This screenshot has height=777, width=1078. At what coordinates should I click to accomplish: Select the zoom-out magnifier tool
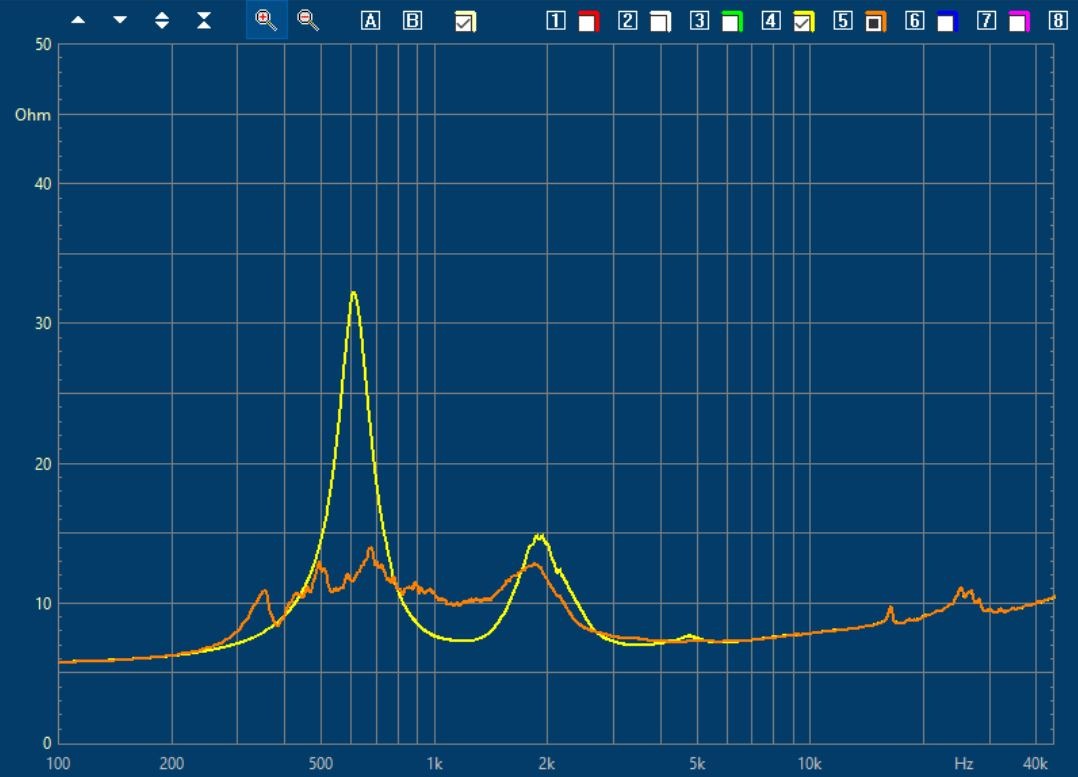(308, 21)
